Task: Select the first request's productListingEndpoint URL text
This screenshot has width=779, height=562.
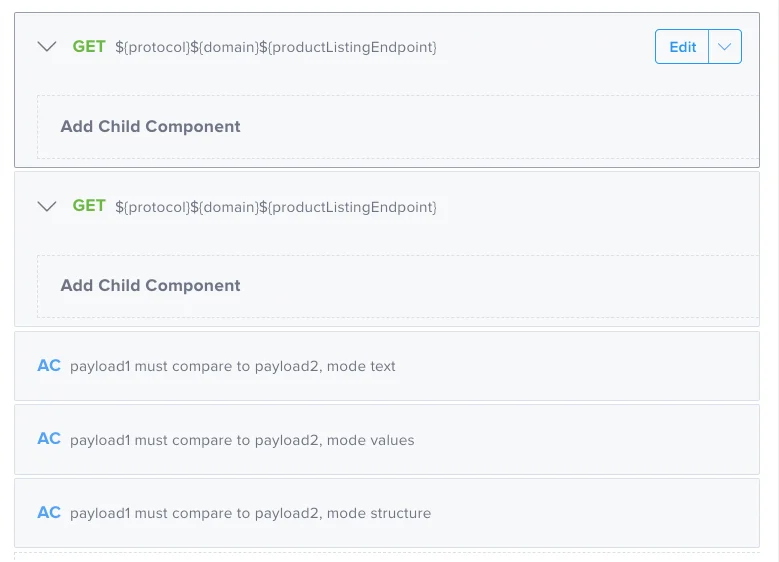Action: tap(276, 47)
